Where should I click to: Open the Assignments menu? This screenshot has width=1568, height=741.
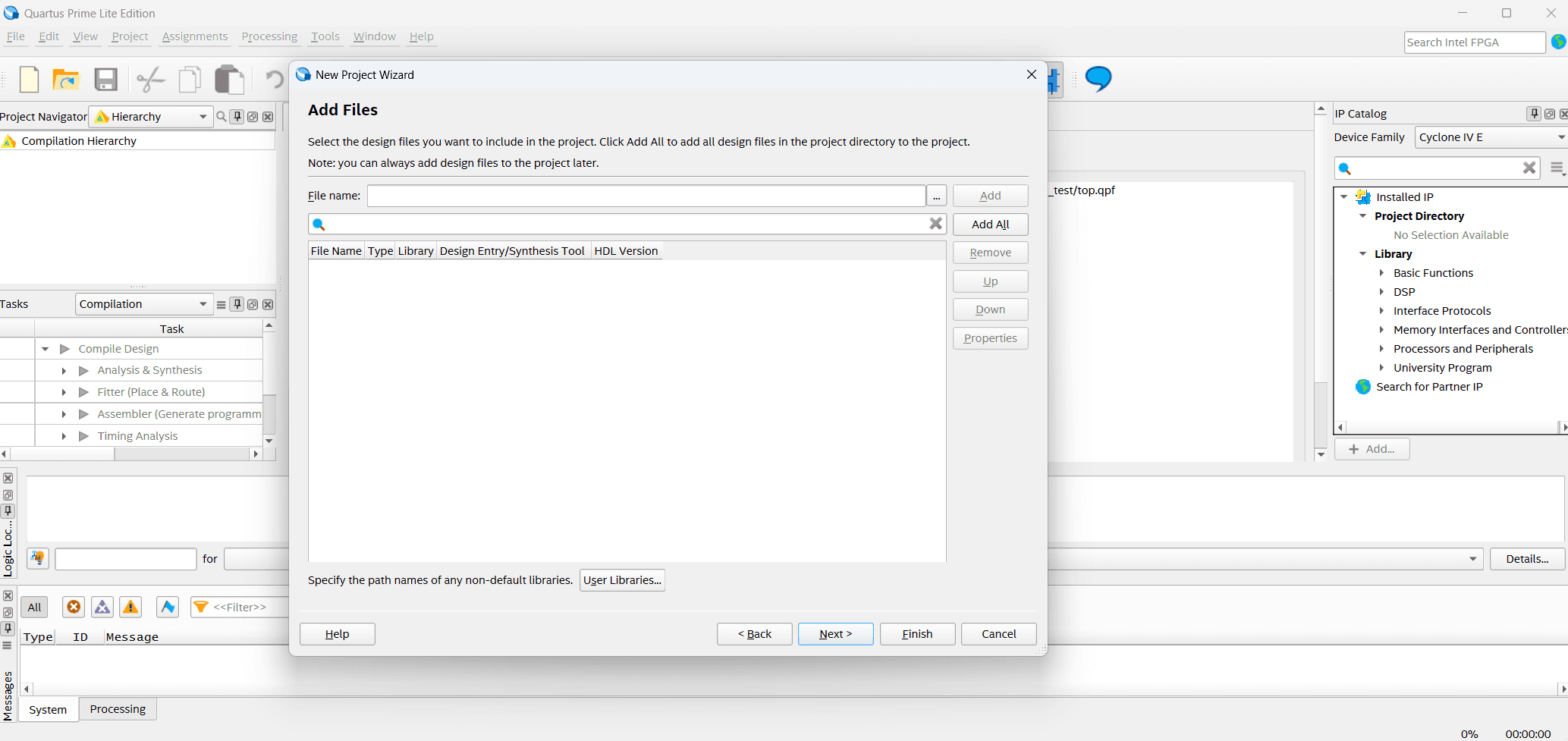194,36
